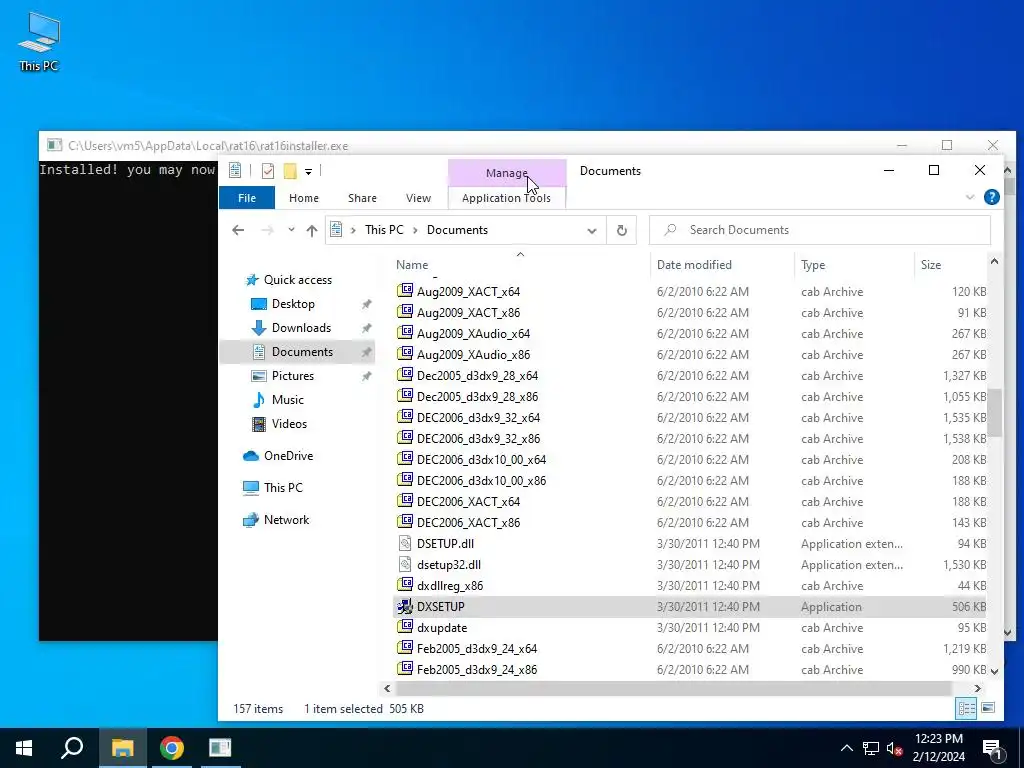Image resolution: width=1024 pixels, height=768 pixels.
Task: Click the Properties icon in quick access toolbar
Action: pyautogui.click(x=268, y=171)
